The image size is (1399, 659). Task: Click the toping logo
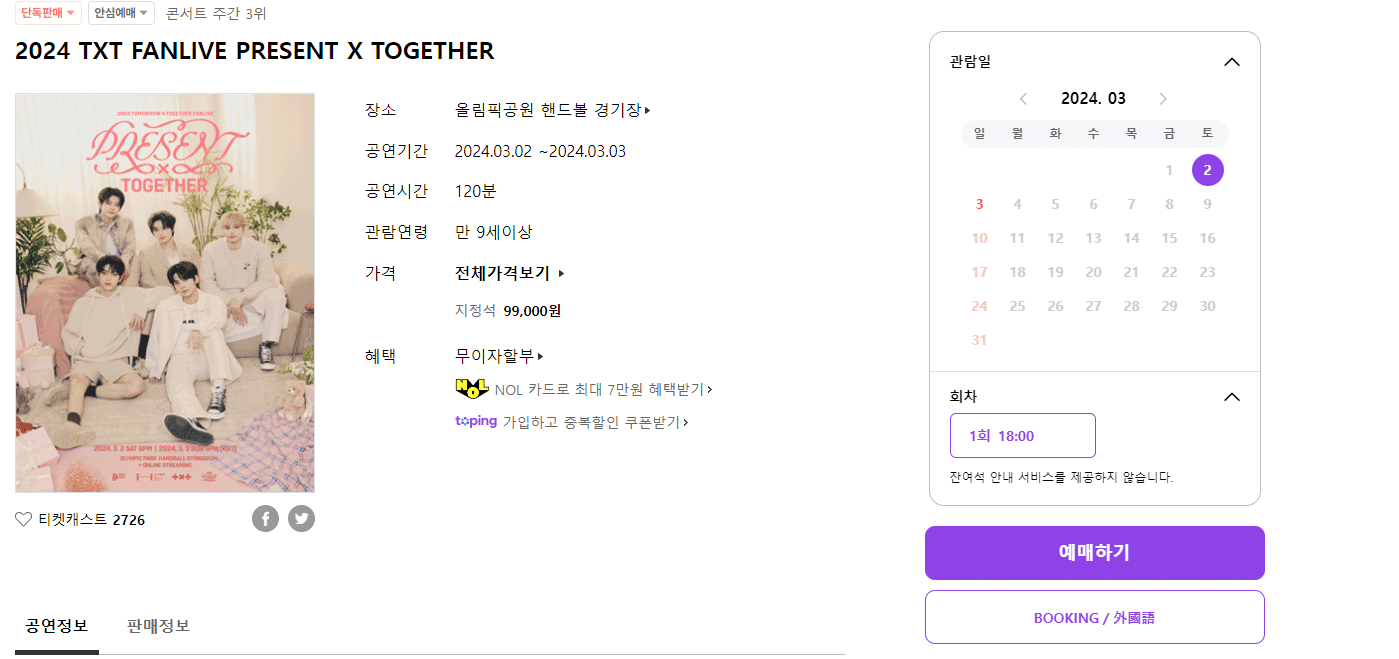coord(475,421)
